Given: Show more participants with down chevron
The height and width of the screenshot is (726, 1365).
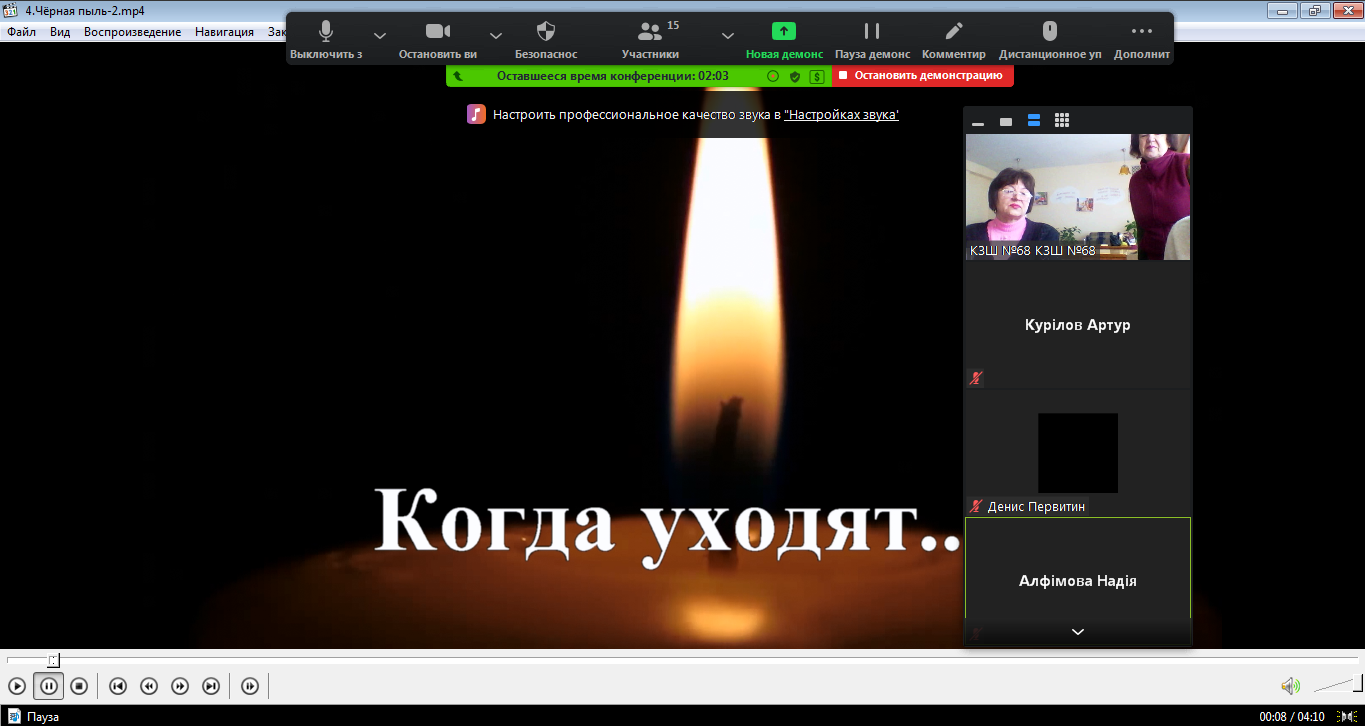Looking at the screenshot, I should coord(1078,632).
